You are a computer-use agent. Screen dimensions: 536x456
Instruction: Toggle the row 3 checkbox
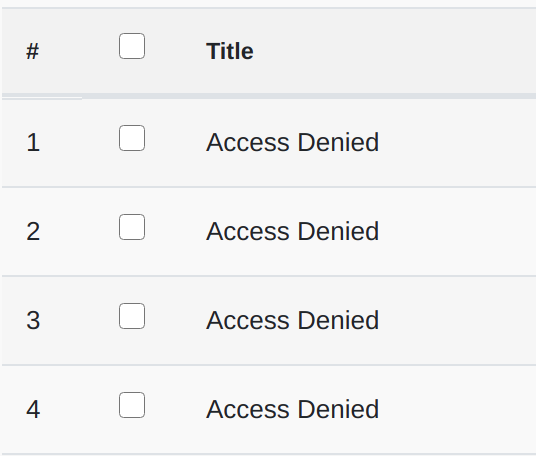(132, 316)
